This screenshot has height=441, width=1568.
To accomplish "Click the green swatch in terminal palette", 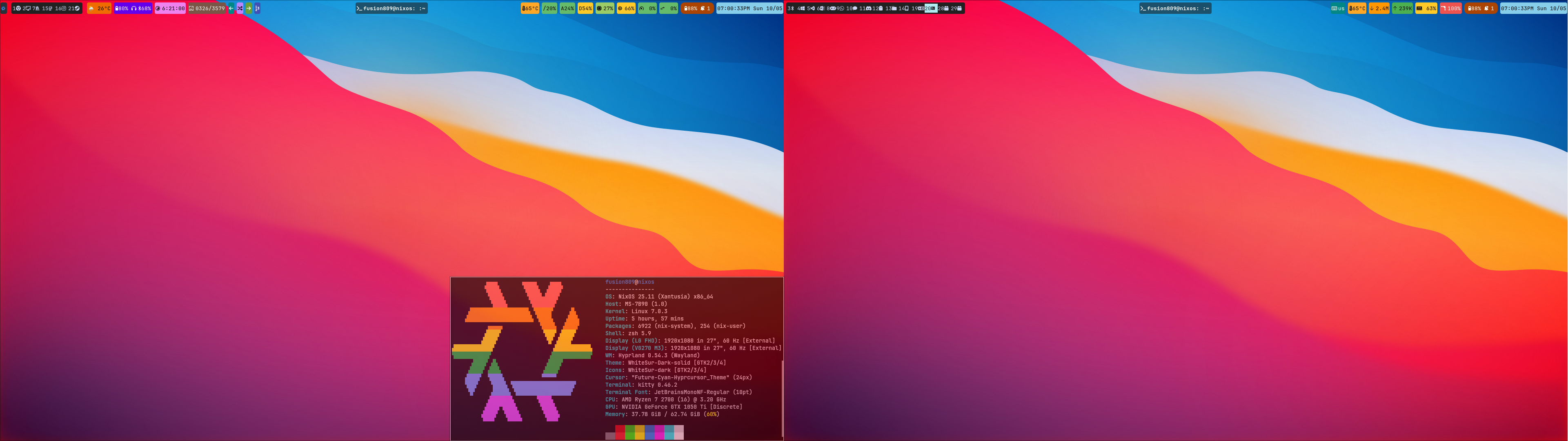I will point(630,432).
